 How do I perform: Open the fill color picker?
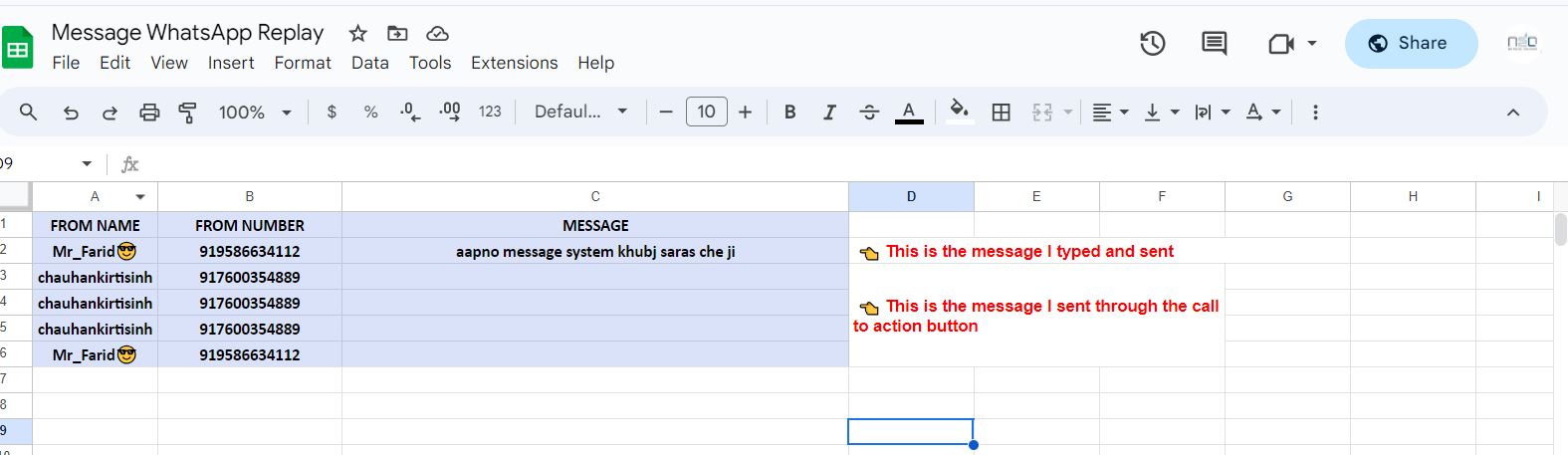coord(959,110)
